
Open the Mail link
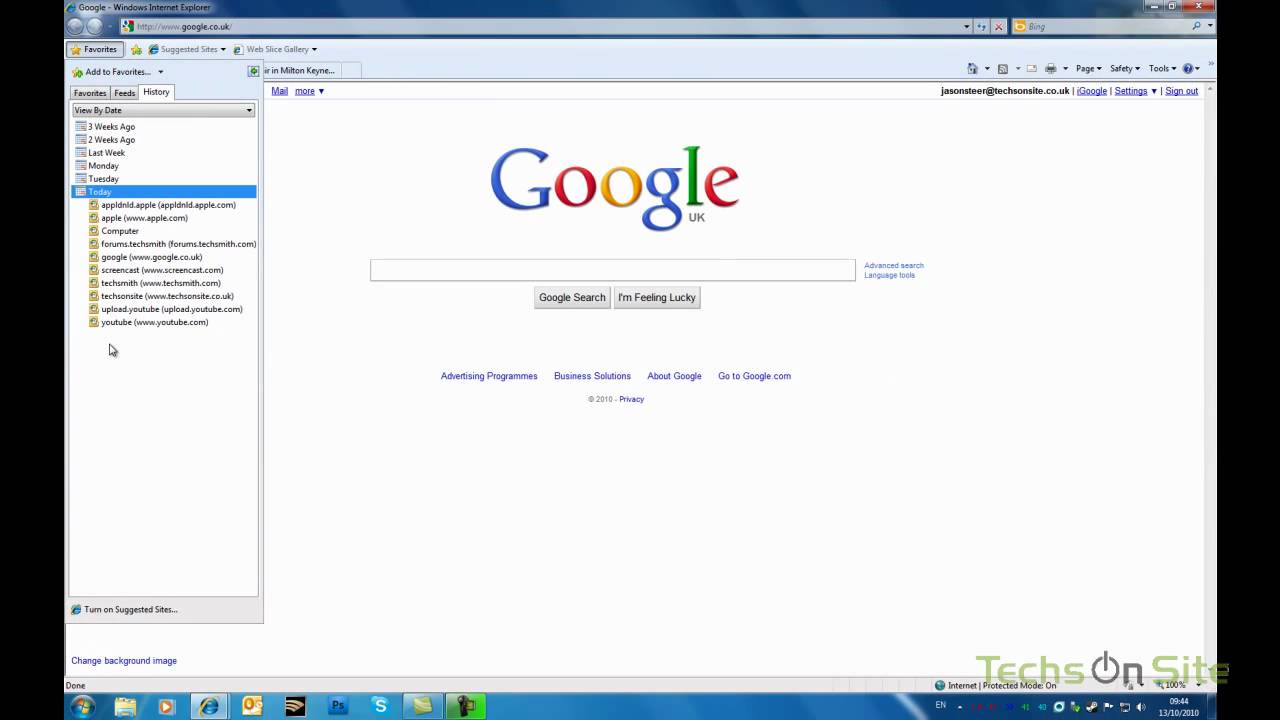[280, 91]
